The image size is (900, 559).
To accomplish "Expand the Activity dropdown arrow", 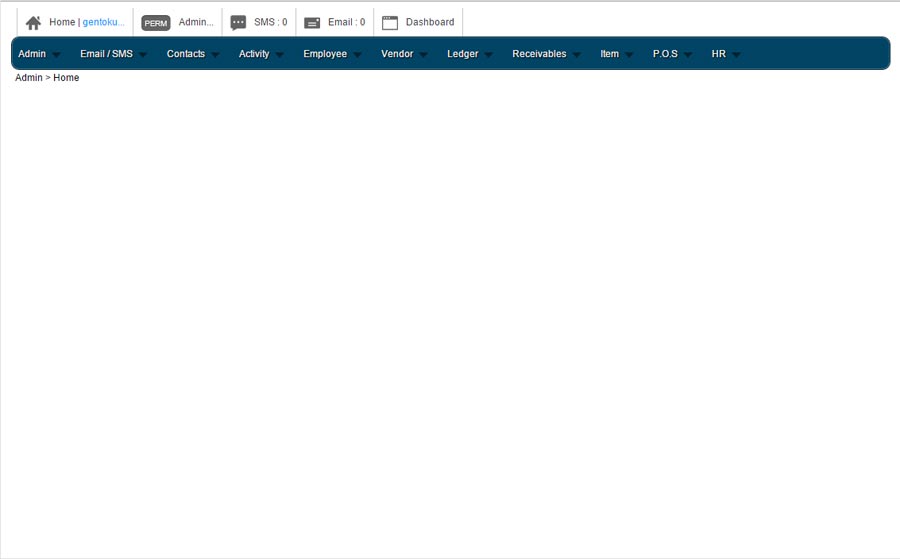I will point(280,55).
